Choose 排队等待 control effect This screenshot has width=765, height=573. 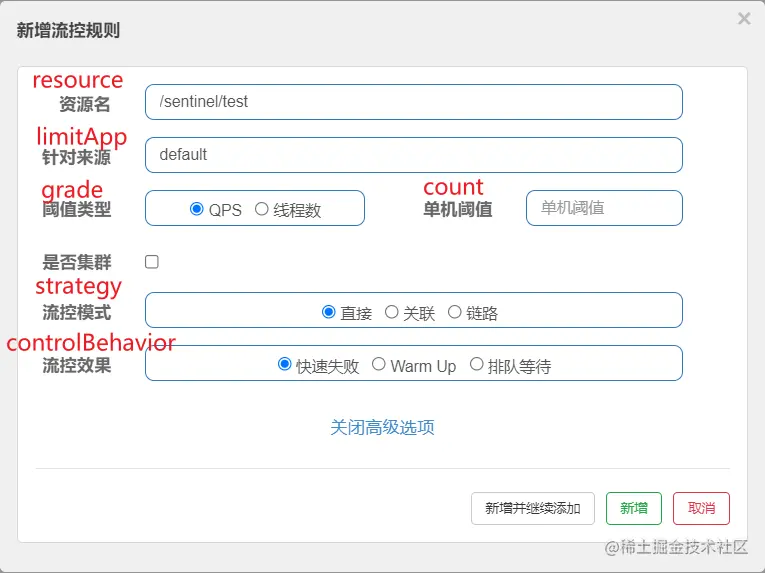tap(476, 364)
